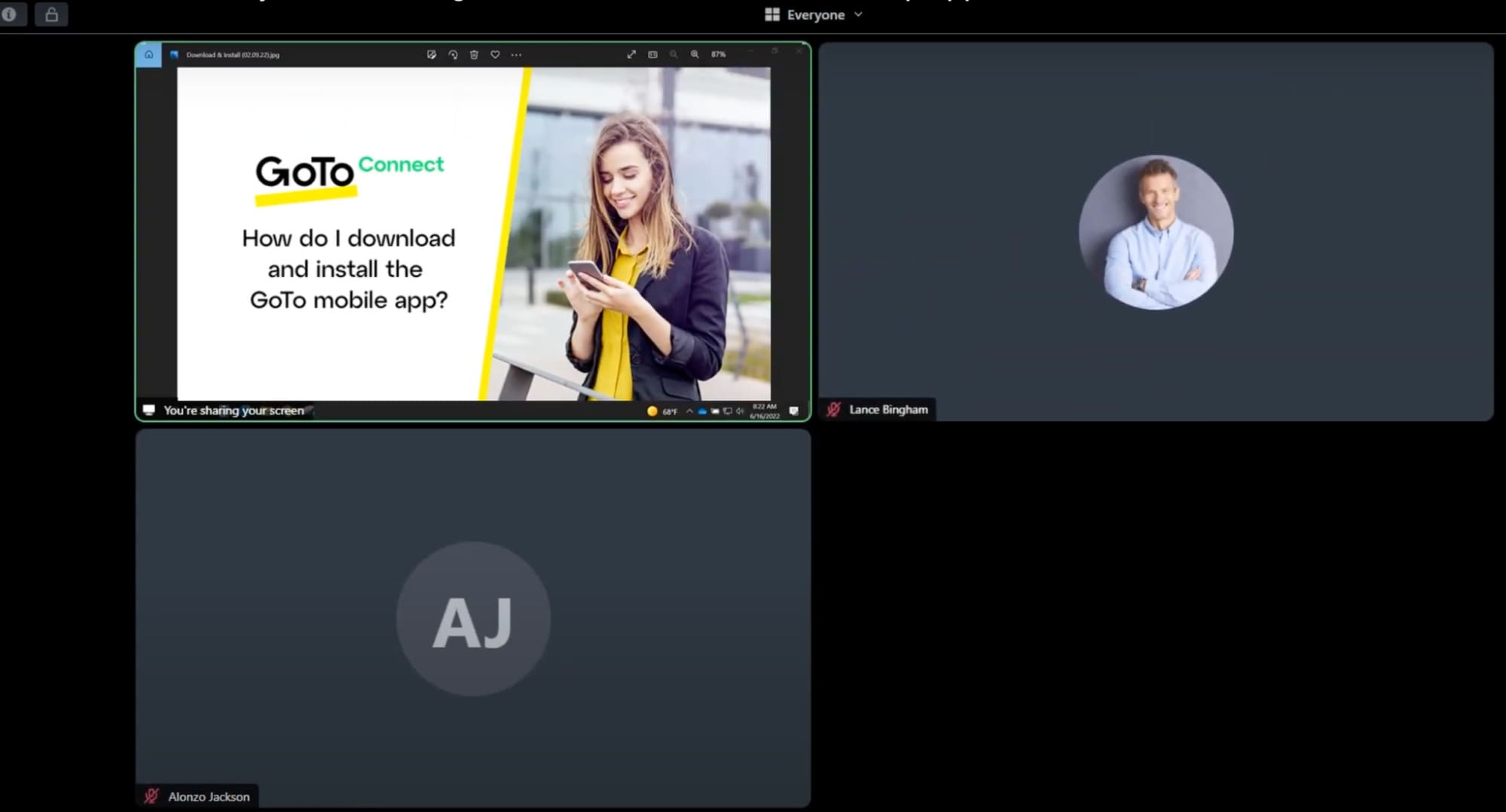
Task: Open the notification center tray icon
Action: [793, 411]
